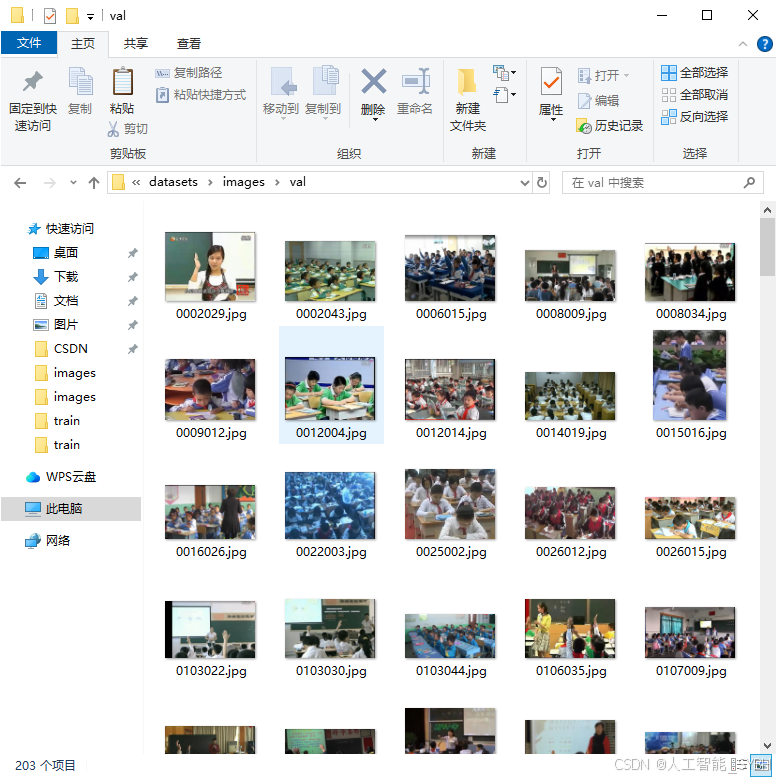Viewport: 777px width, 778px height.
Task: Click the History icon in the open group
Action: click(x=584, y=126)
